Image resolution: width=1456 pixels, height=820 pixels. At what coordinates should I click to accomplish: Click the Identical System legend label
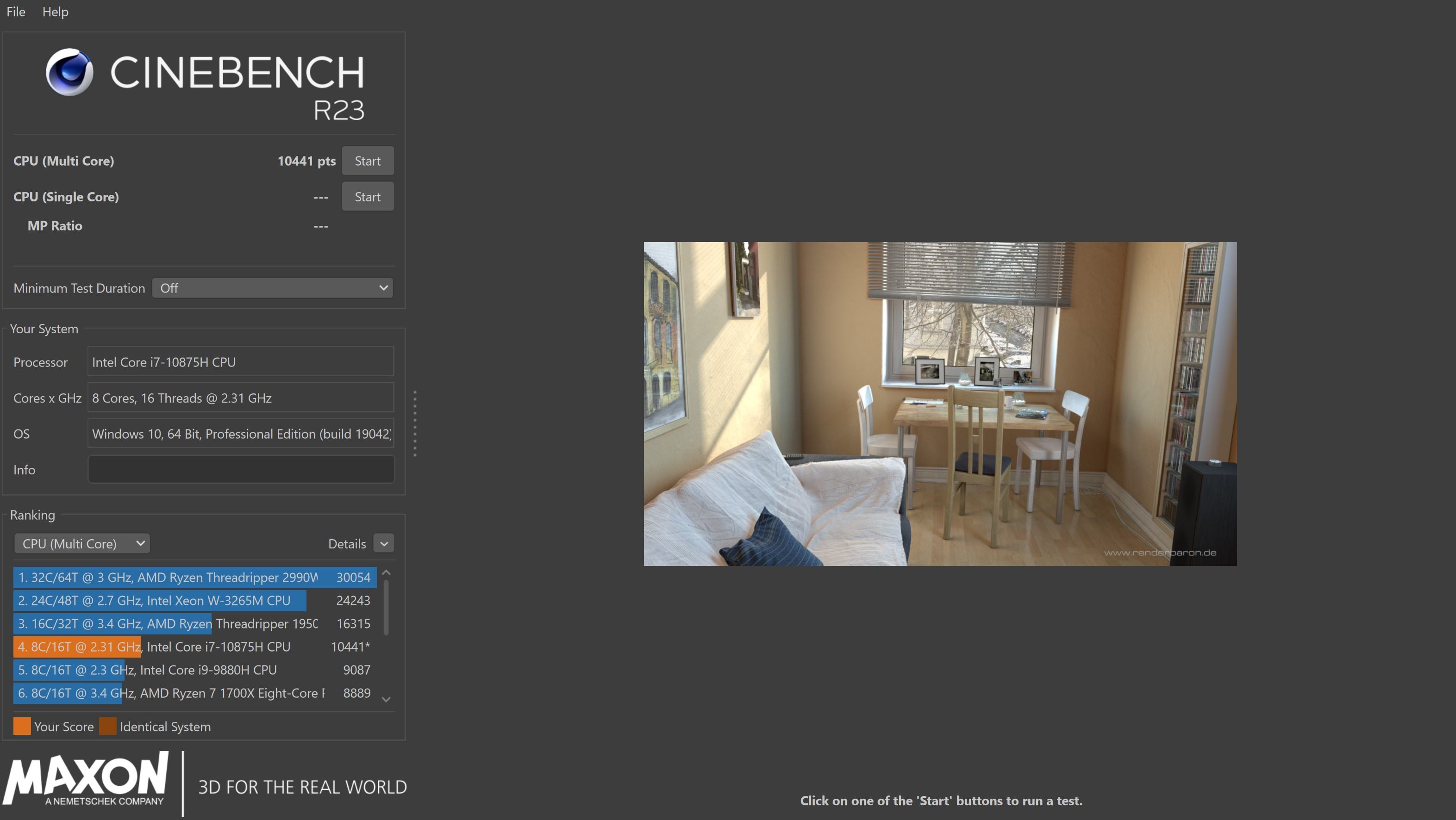165,727
